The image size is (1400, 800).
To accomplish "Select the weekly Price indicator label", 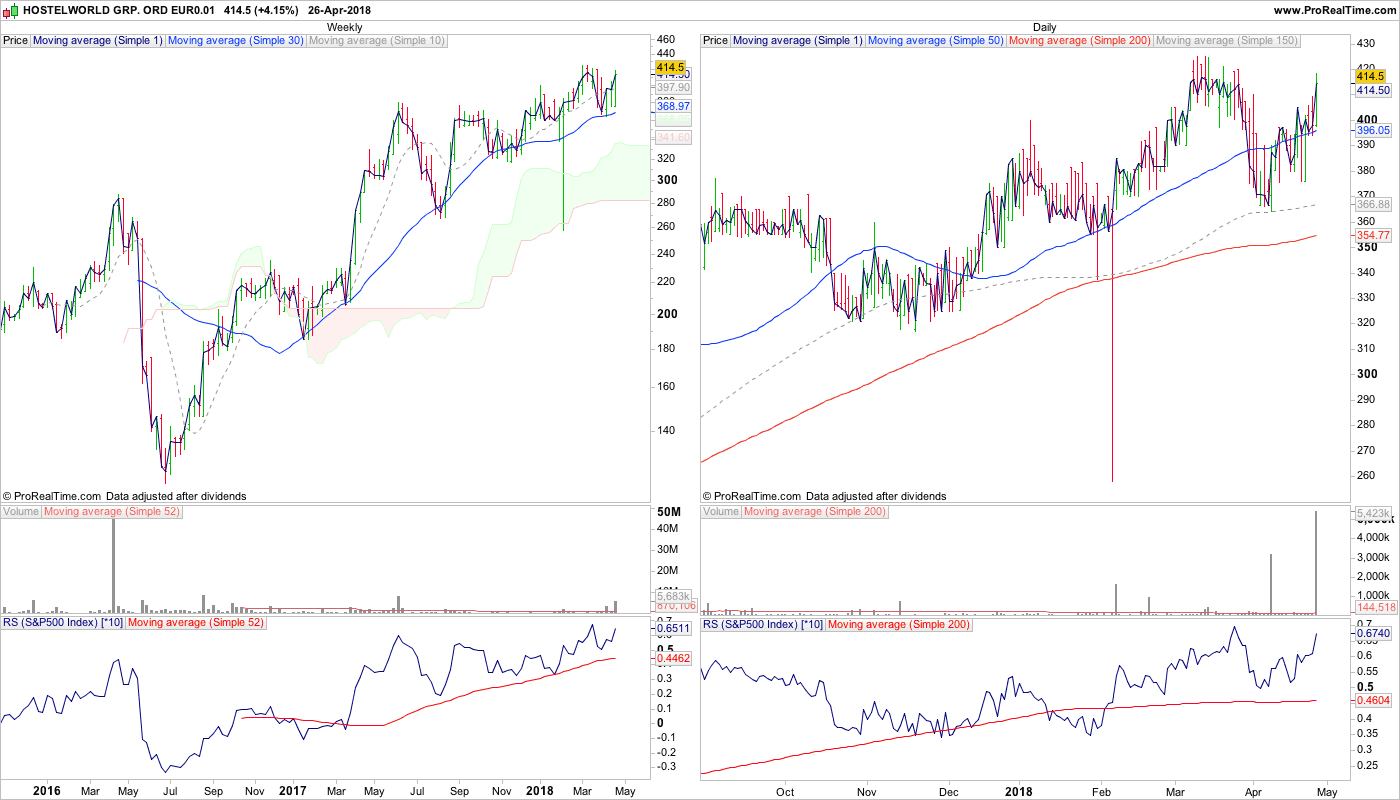I will coord(16,41).
